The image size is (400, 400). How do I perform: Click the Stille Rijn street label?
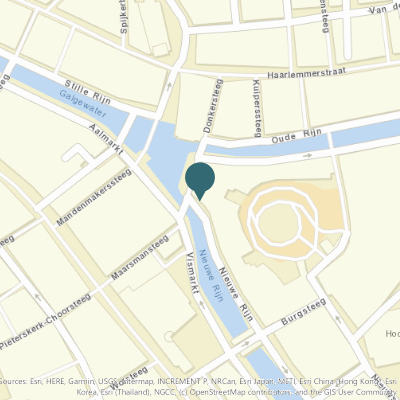[88, 92]
